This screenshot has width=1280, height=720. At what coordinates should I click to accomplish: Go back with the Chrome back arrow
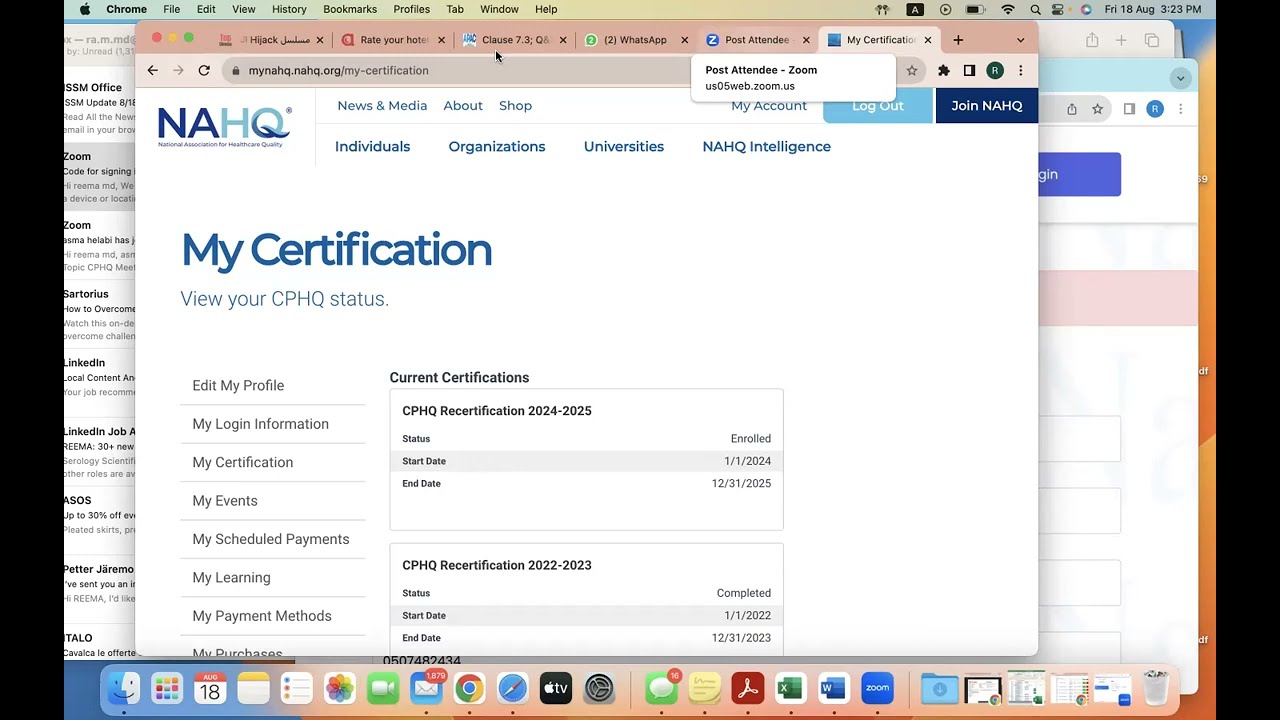[152, 70]
